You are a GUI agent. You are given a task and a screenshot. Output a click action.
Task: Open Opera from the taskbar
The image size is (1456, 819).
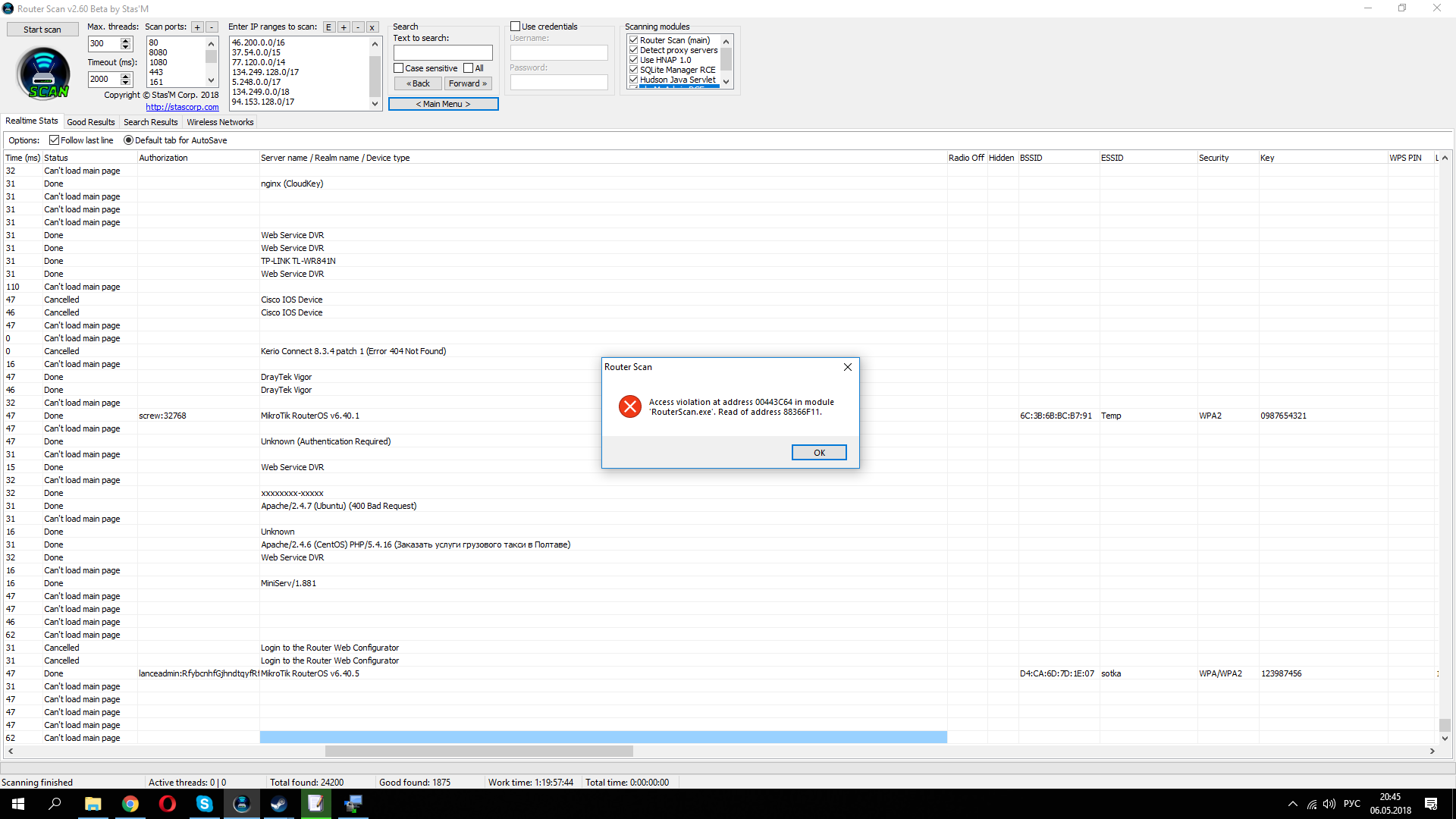167,804
